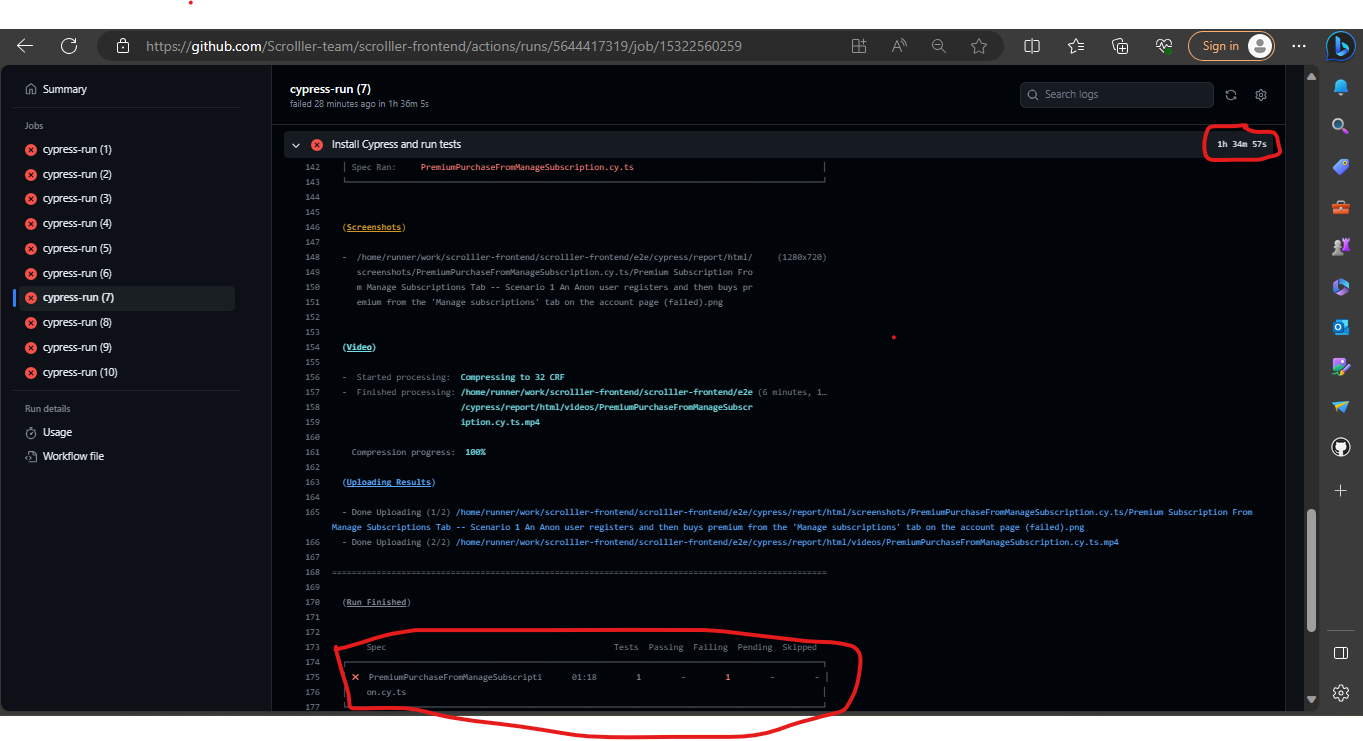Viewport: 1363px width, 741px height.
Task: Click the Sign in button
Action: point(1222,45)
